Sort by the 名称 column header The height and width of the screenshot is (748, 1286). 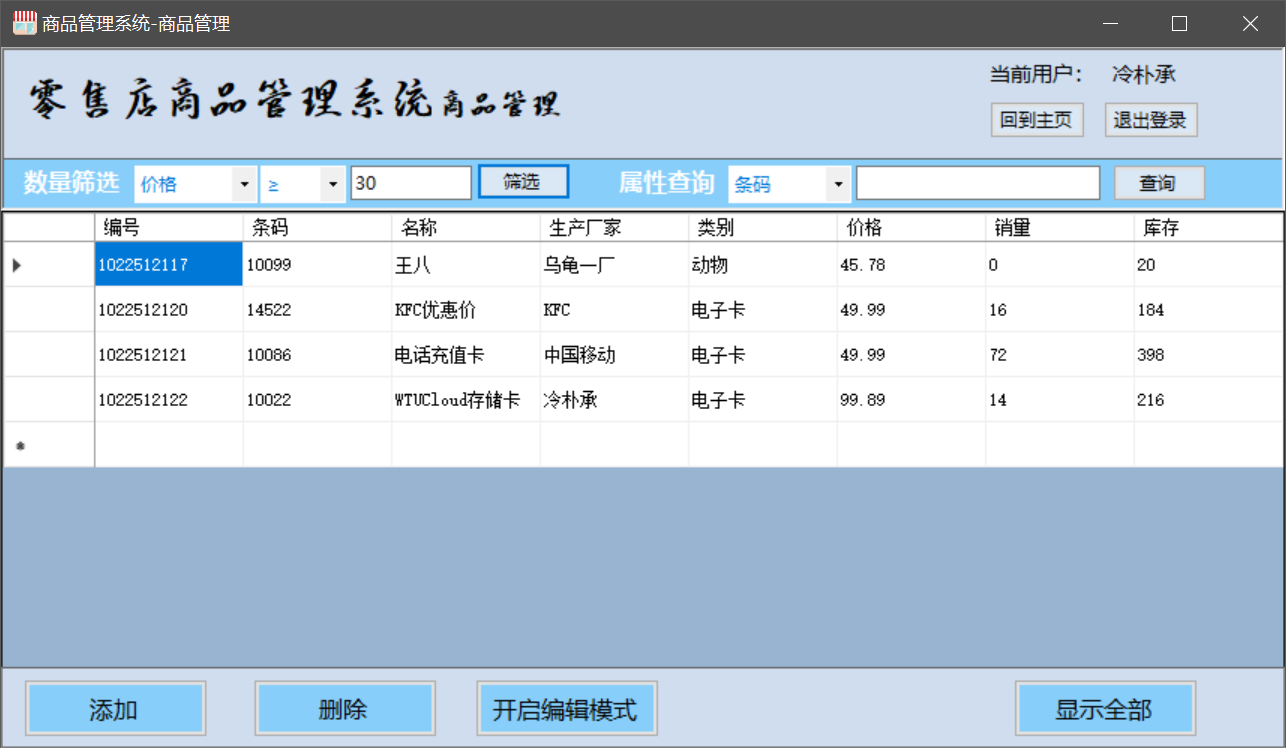coord(466,228)
